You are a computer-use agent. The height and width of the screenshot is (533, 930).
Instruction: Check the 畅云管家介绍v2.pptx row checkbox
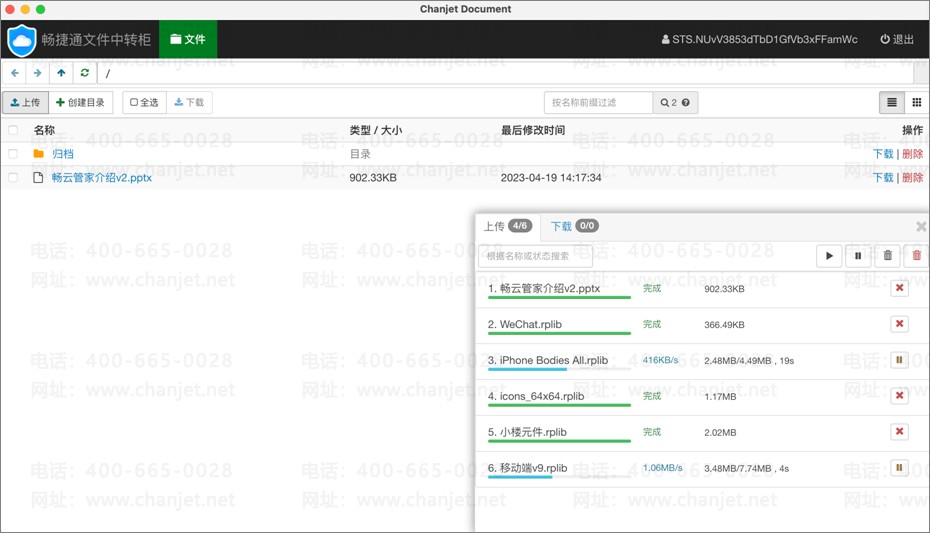tap(13, 177)
